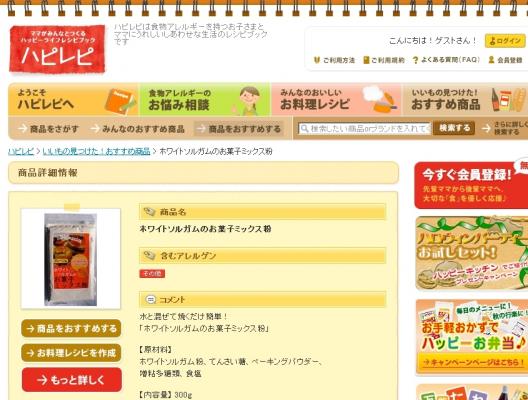528x400 pixels.
Task: Open ご利用規約 link
Action: (x=384, y=60)
